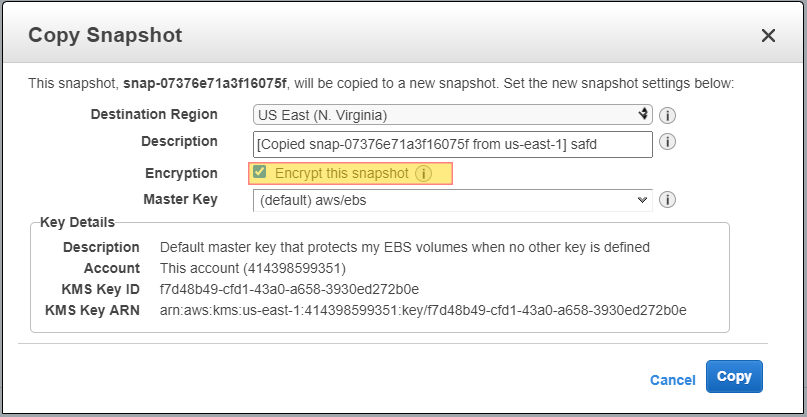Click the Copy Snapshot dialog title

pyautogui.click(x=105, y=36)
